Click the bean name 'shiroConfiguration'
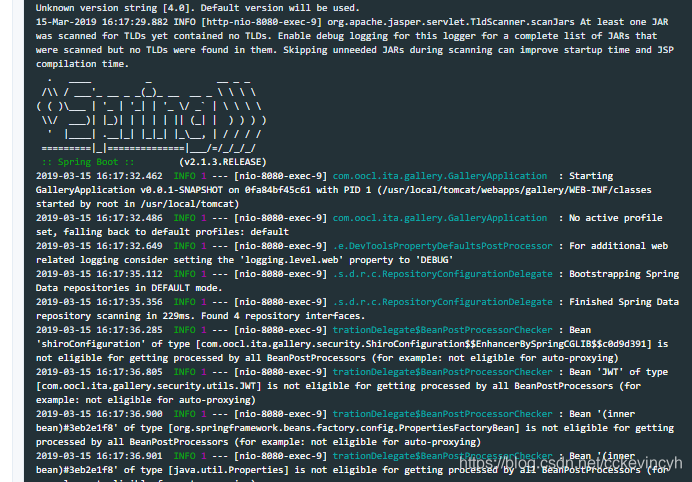Viewport: 692px width, 482px height. coord(91,344)
